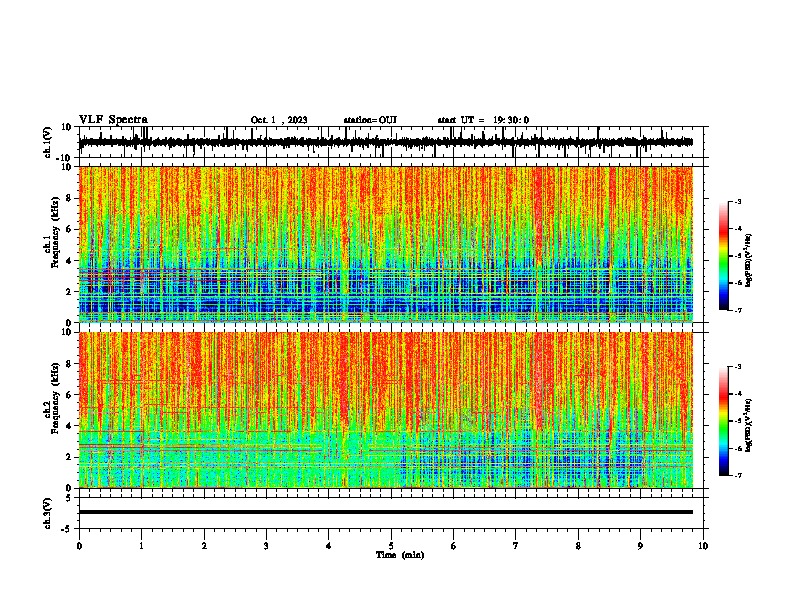Click the "4" tick on the time axis

pos(329,546)
